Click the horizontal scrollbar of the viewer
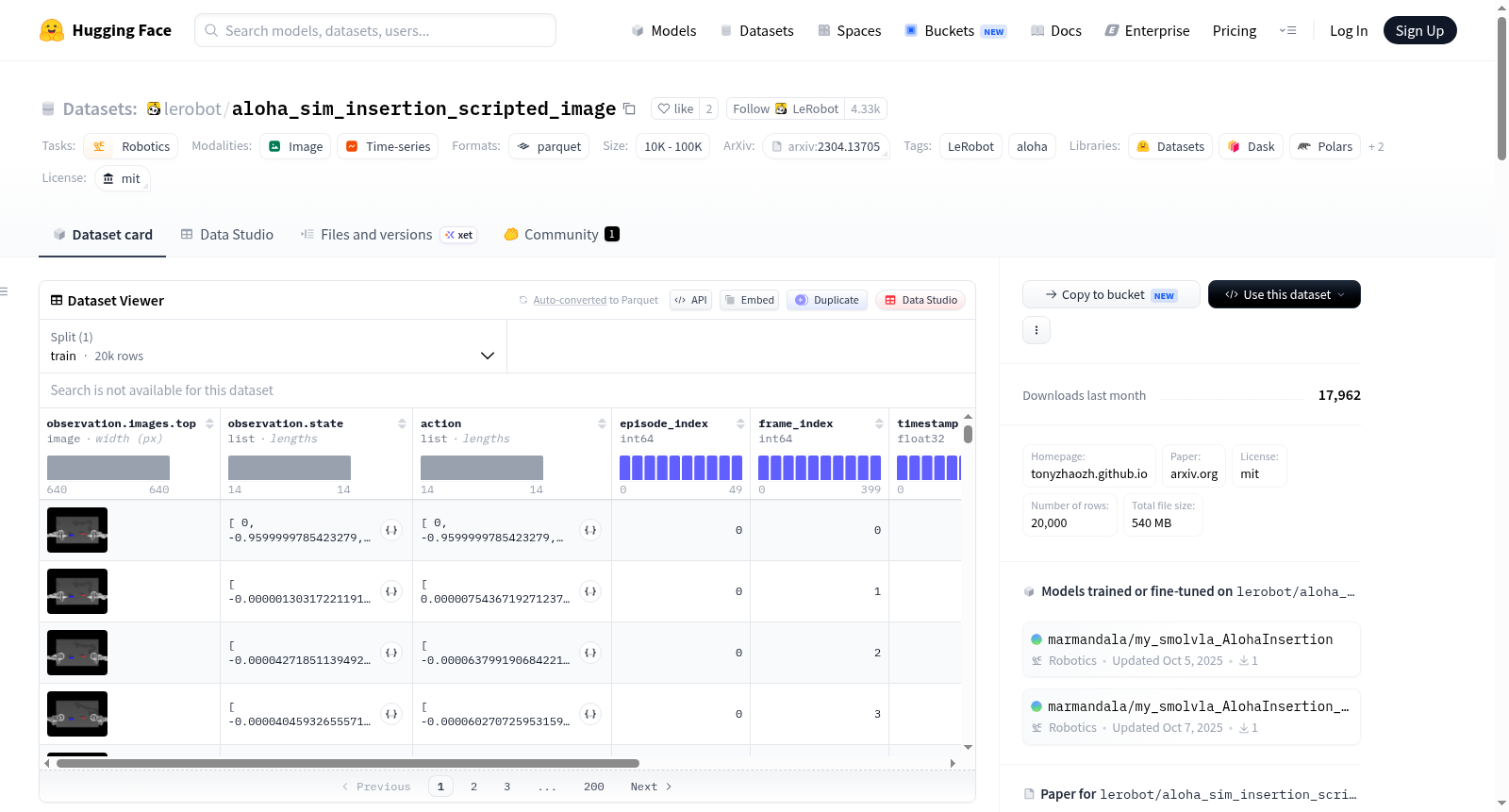 coord(348,763)
